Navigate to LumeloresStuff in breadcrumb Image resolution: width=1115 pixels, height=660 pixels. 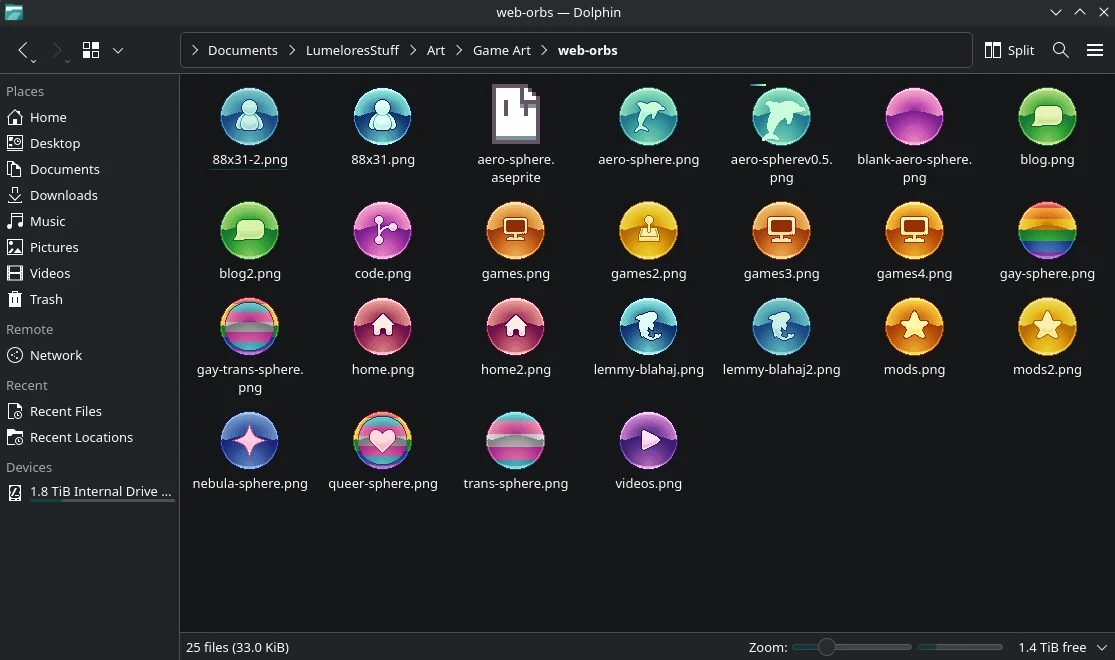click(x=352, y=50)
